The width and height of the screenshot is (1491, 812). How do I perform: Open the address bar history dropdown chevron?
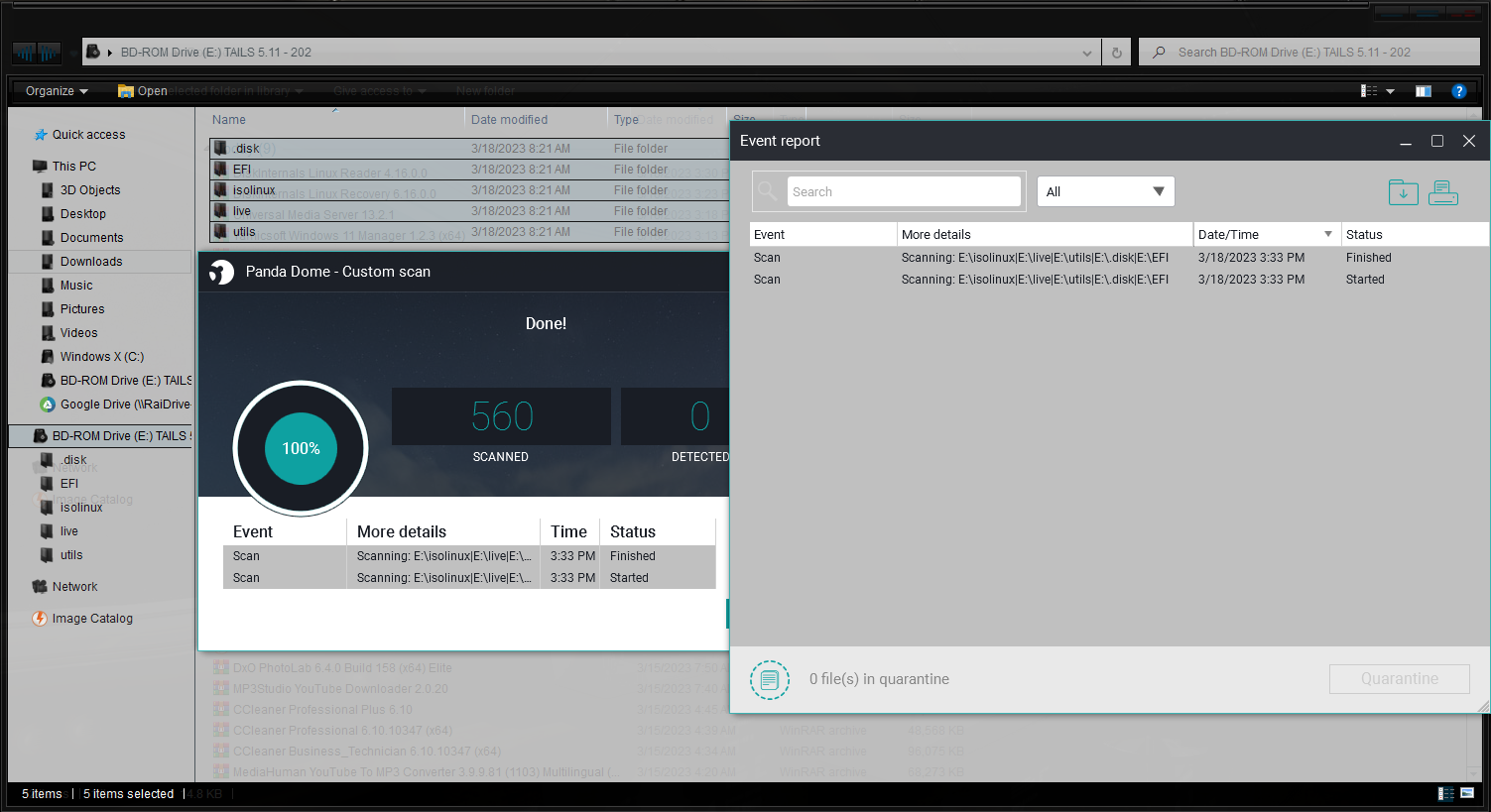pyautogui.click(x=1087, y=54)
